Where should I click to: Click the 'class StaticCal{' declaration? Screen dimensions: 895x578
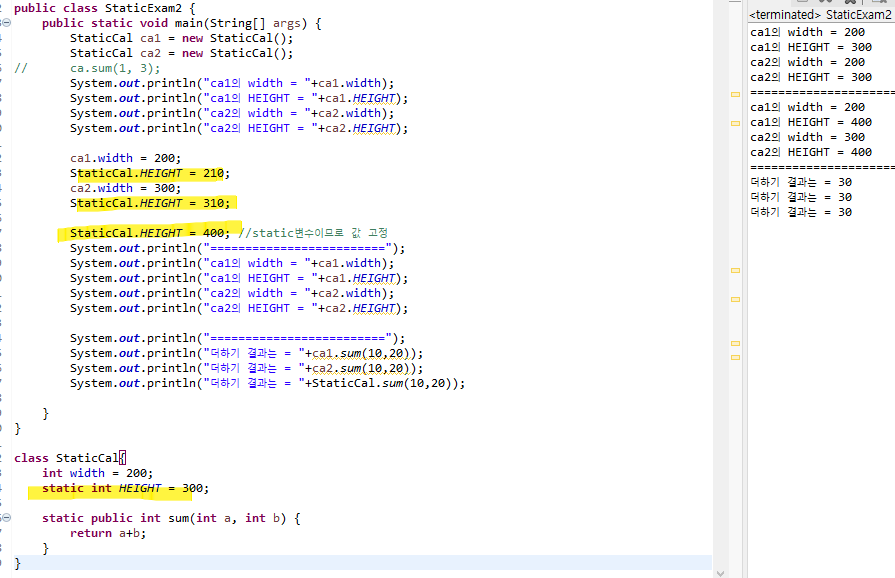[70, 458]
